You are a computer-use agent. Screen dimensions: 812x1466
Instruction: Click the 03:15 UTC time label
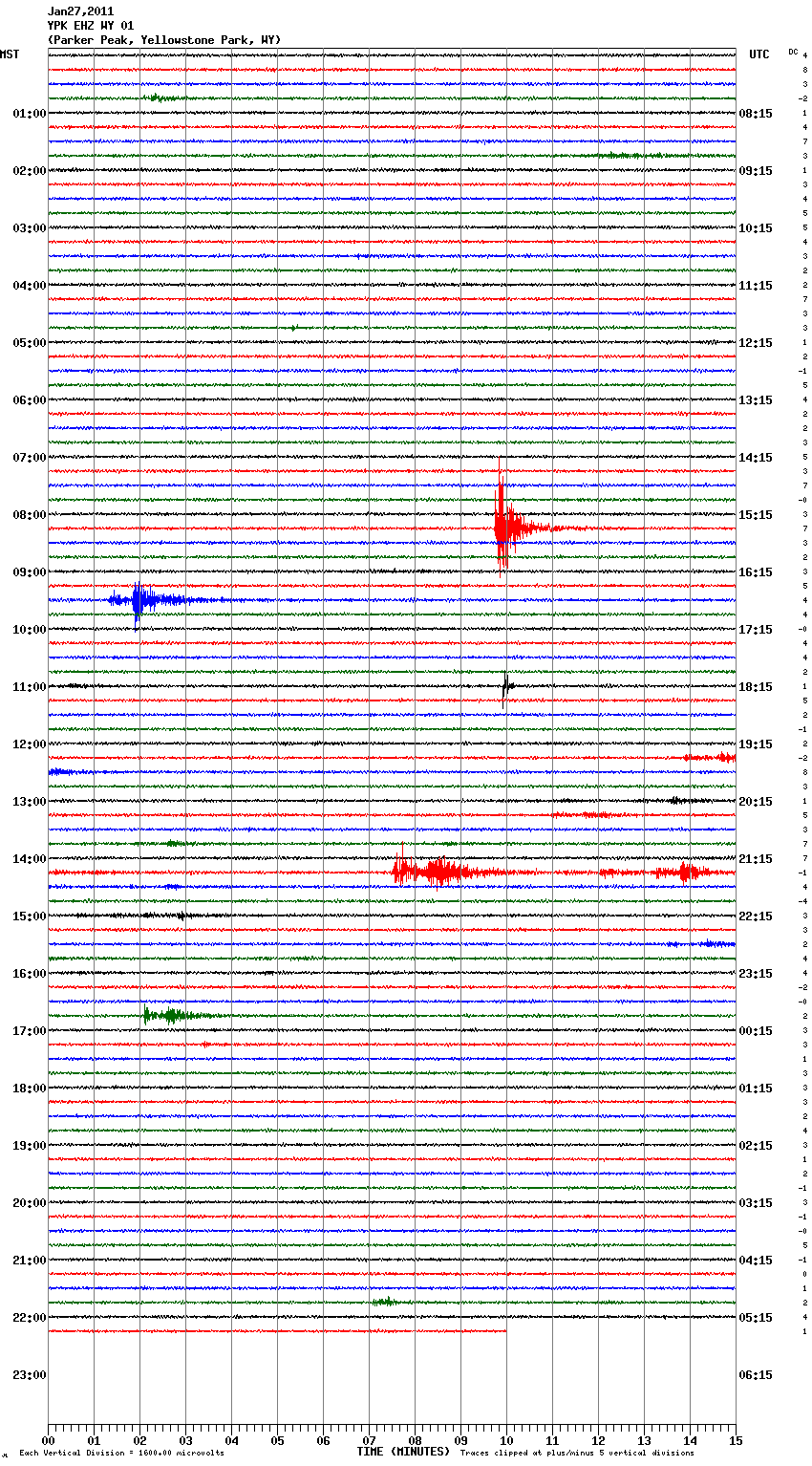pos(756,1203)
